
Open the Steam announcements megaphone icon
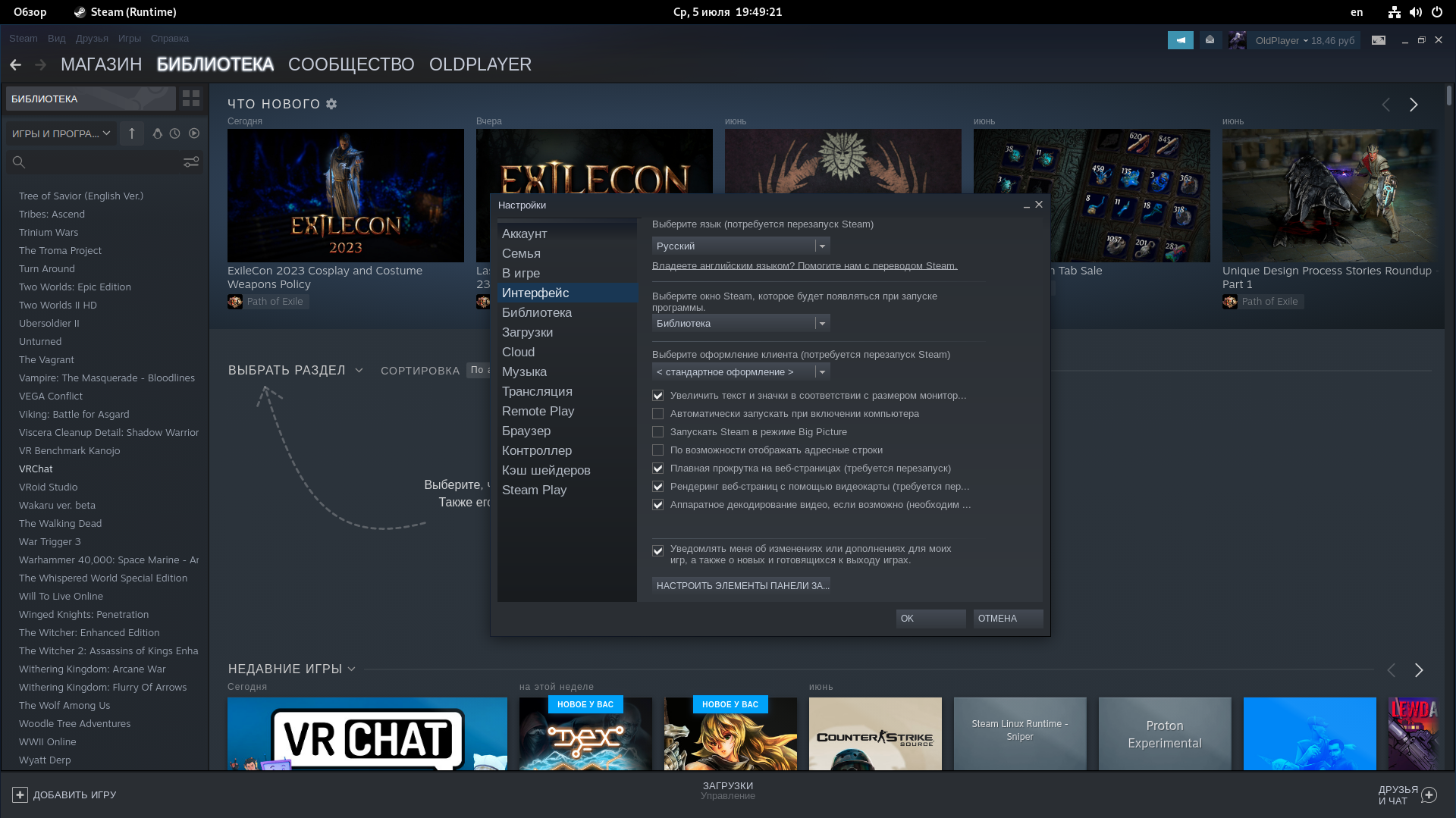1180,40
